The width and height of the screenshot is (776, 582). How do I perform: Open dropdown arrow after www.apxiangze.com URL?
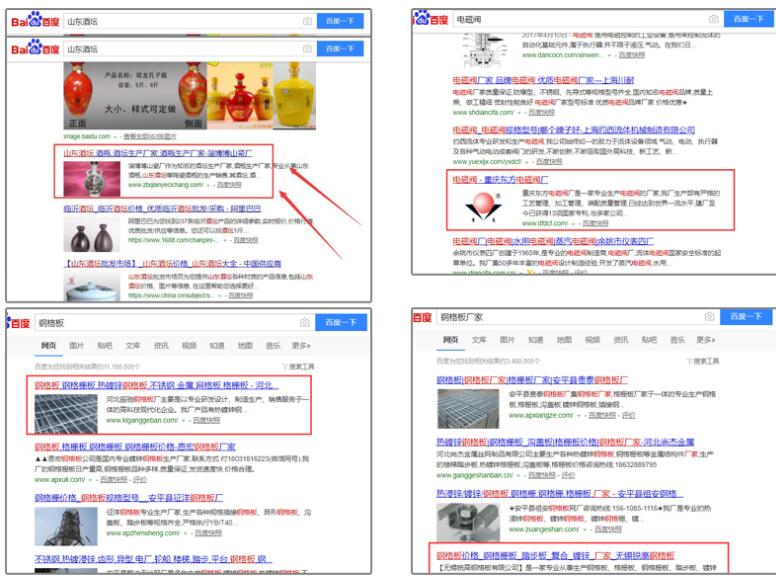pos(579,416)
